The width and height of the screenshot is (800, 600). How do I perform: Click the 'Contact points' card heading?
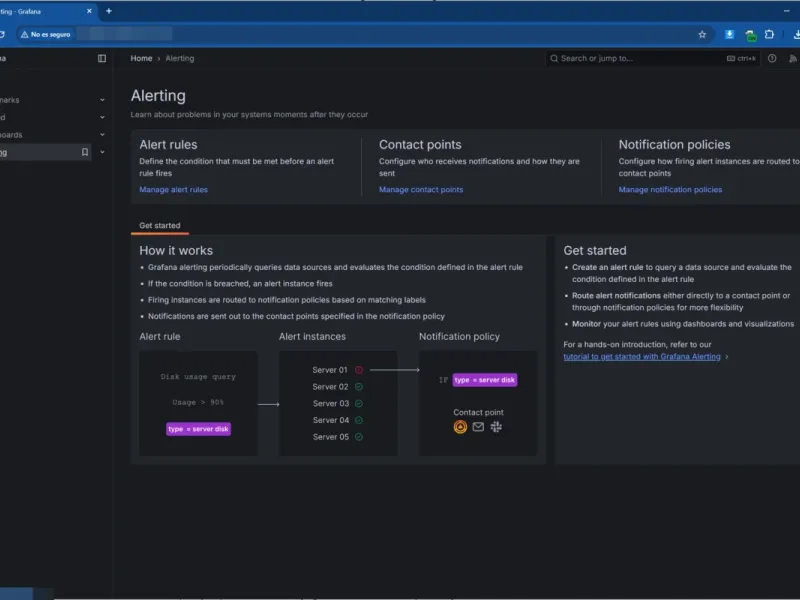(x=420, y=145)
